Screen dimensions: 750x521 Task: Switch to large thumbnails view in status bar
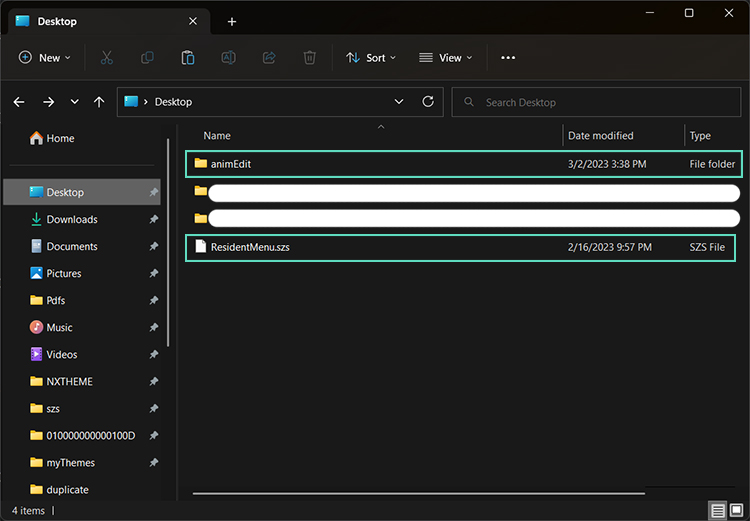pos(737,511)
